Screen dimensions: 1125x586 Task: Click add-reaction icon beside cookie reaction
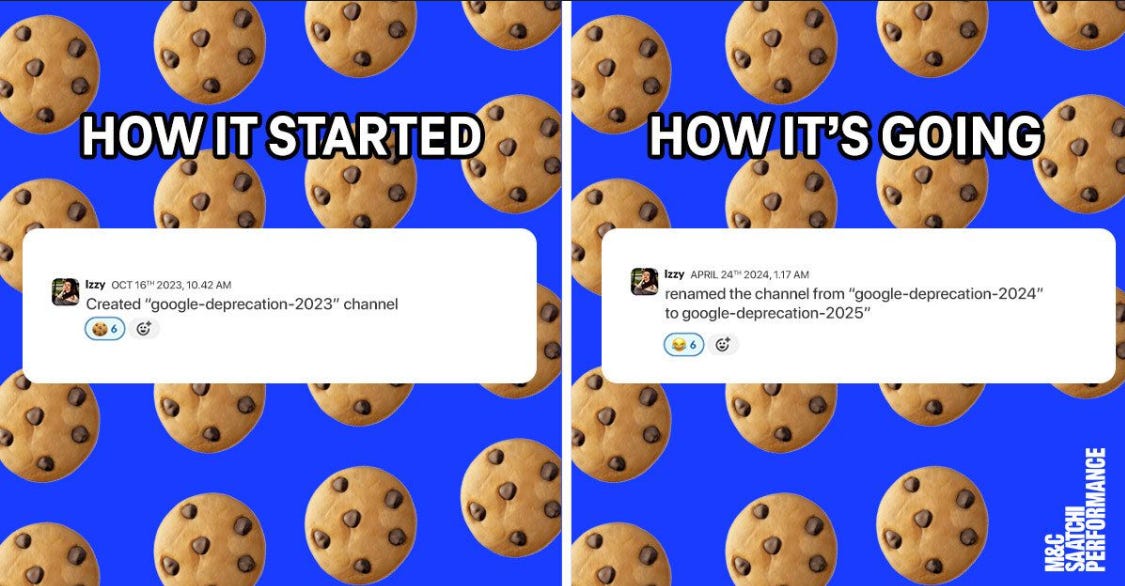coord(144,329)
